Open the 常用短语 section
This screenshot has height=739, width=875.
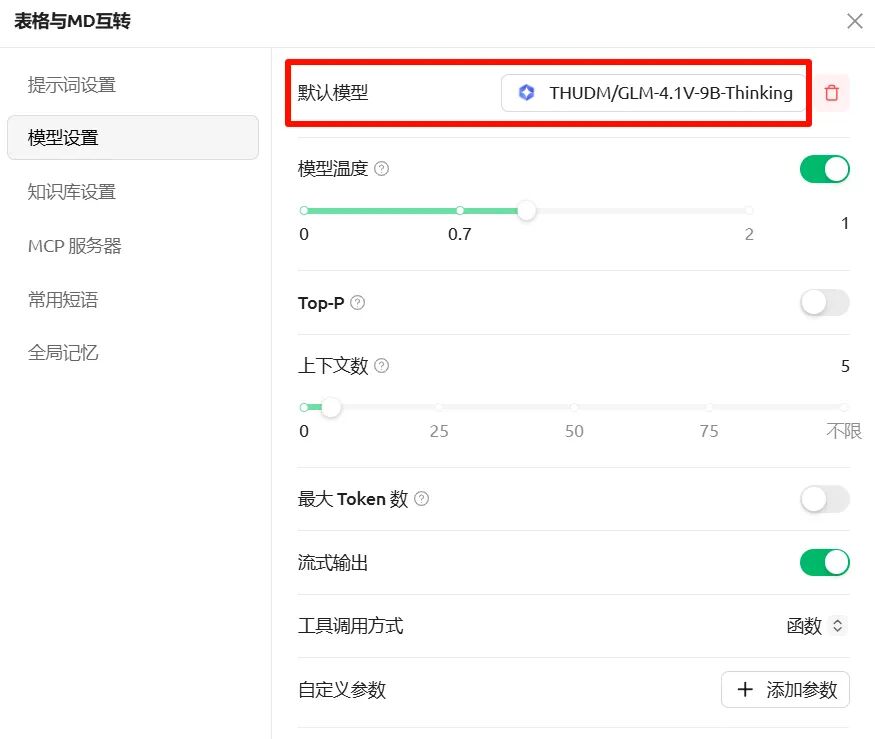click(x=62, y=299)
